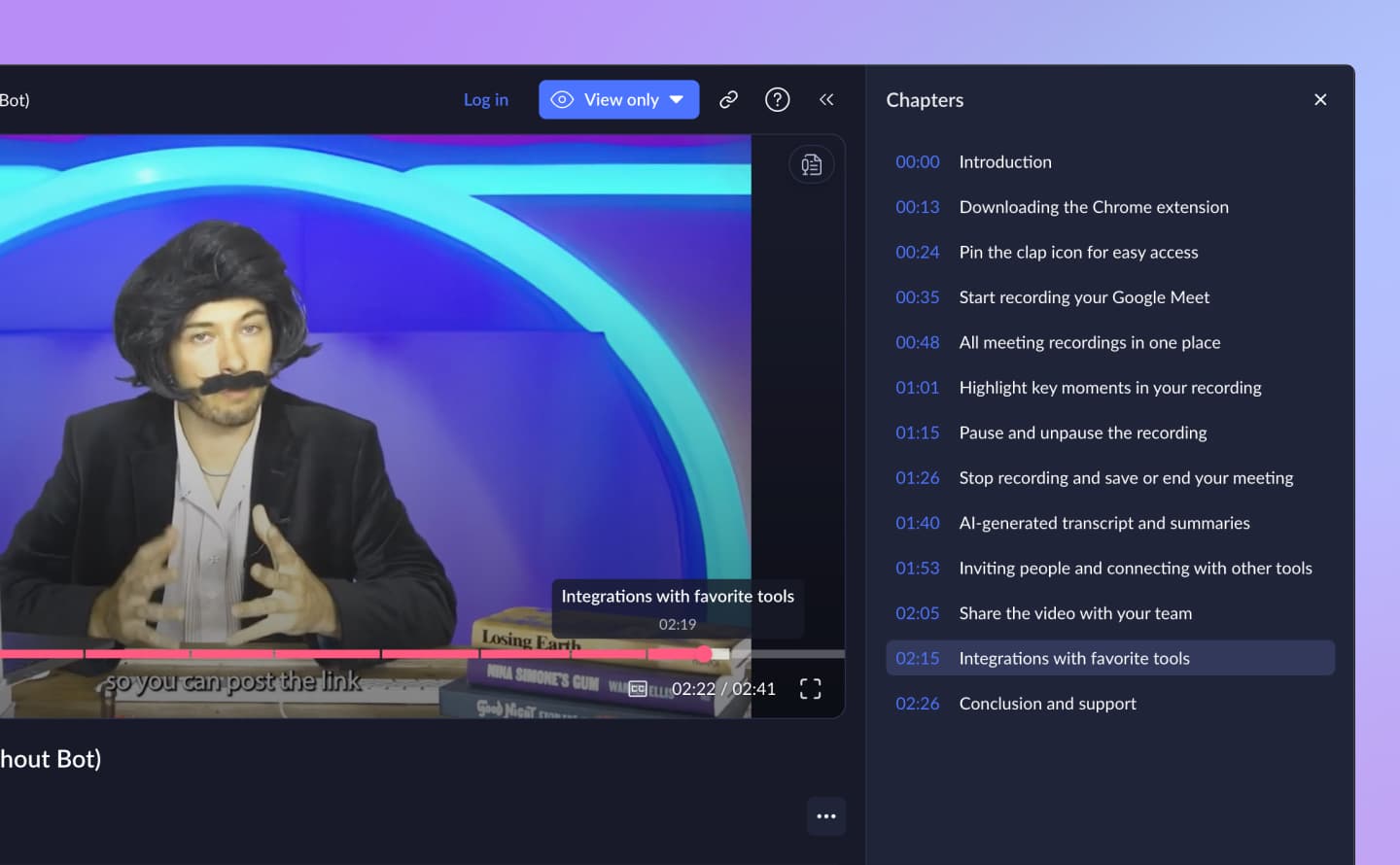
Task: Dismiss the Chapters panel with the X icon
Action: click(x=1320, y=99)
